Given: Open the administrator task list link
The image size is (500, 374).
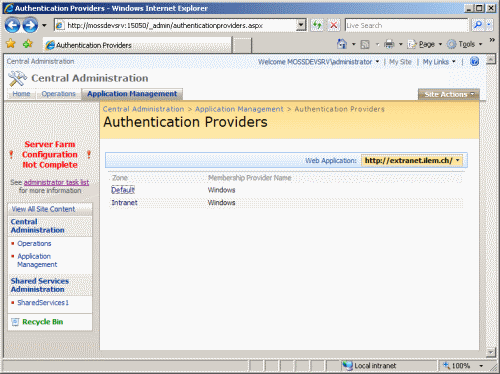Looking at the screenshot, I should 56,182.
